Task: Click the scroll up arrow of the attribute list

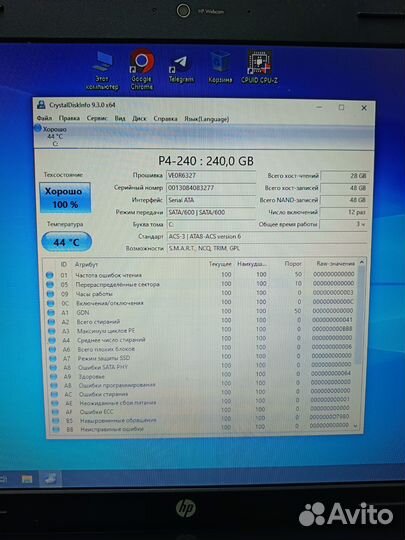Action: tap(362, 262)
